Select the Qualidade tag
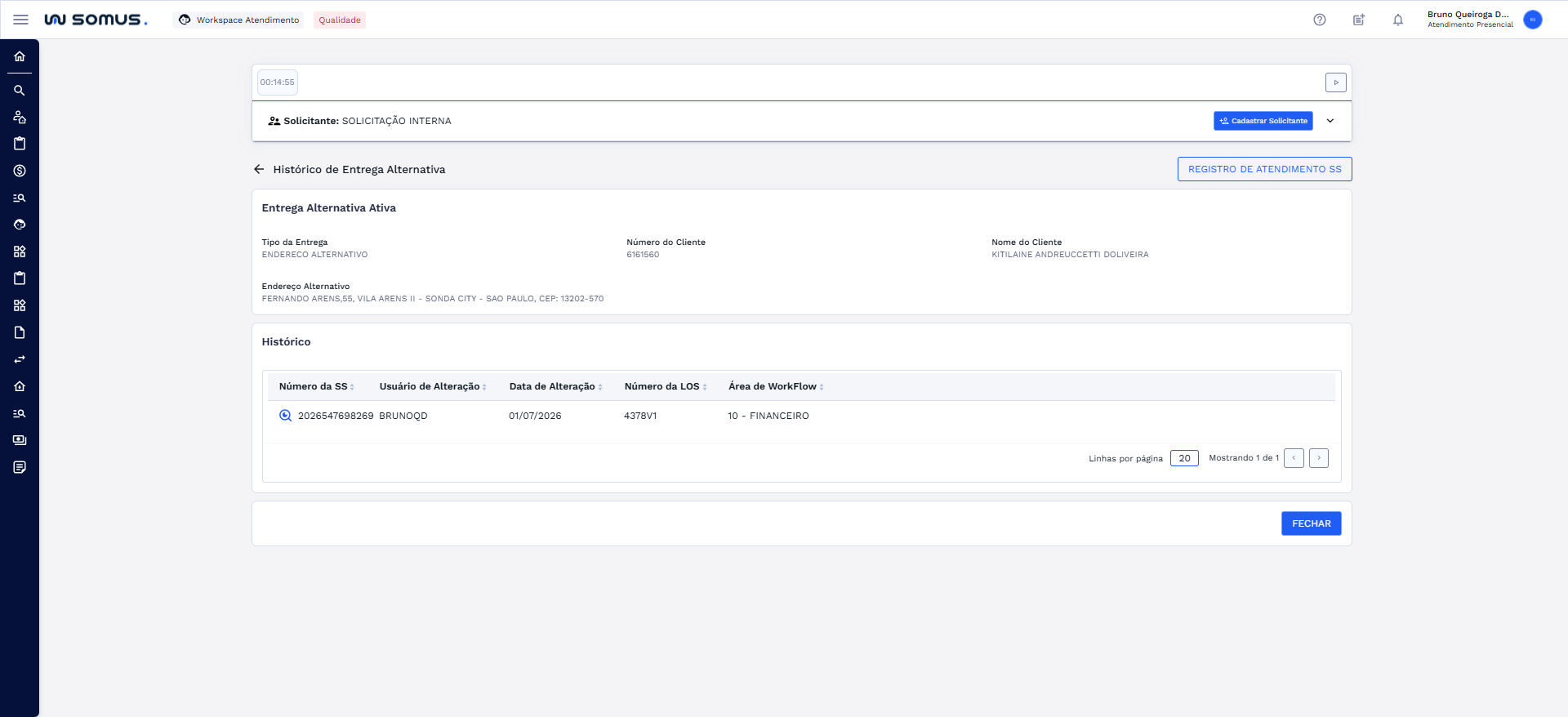The height and width of the screenshot is (717, 1568). tap(340, 20)
